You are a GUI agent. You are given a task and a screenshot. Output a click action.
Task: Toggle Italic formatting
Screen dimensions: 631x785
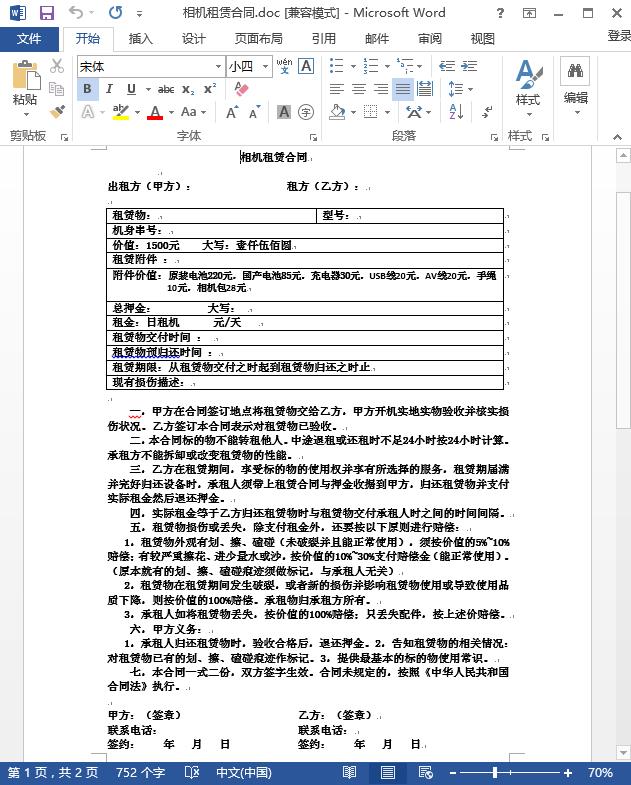(109, 89)
